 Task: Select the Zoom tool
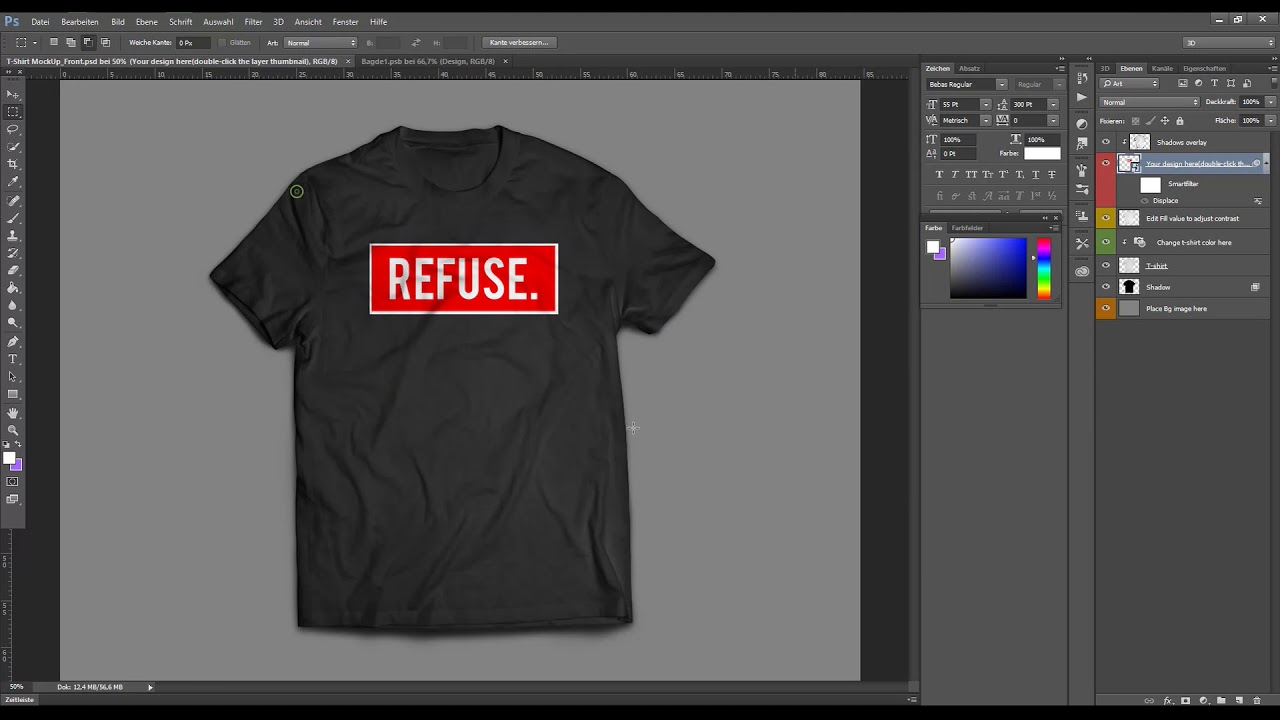coord(13,430)
